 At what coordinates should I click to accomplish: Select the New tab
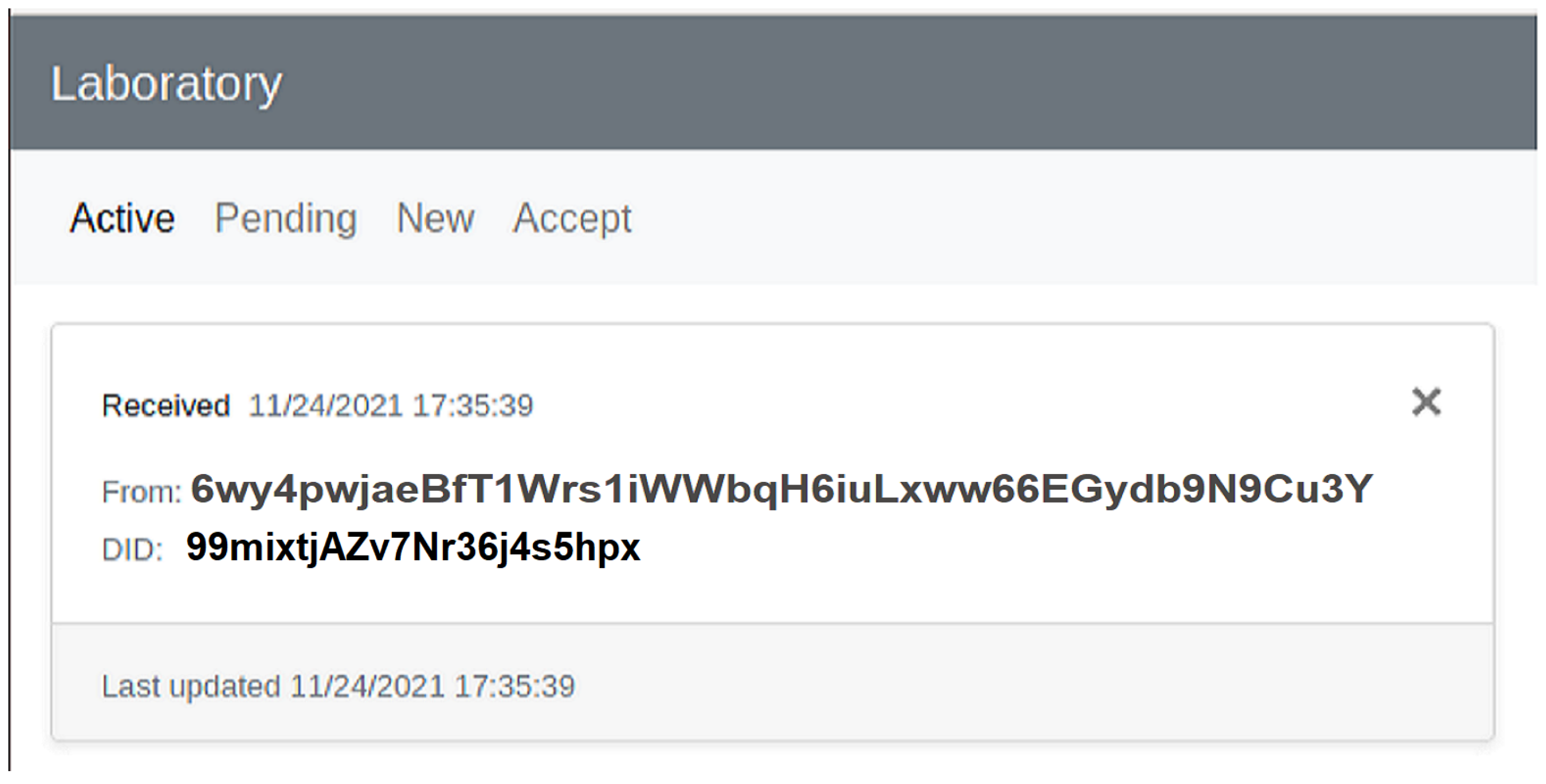click(x=435, y=218)
